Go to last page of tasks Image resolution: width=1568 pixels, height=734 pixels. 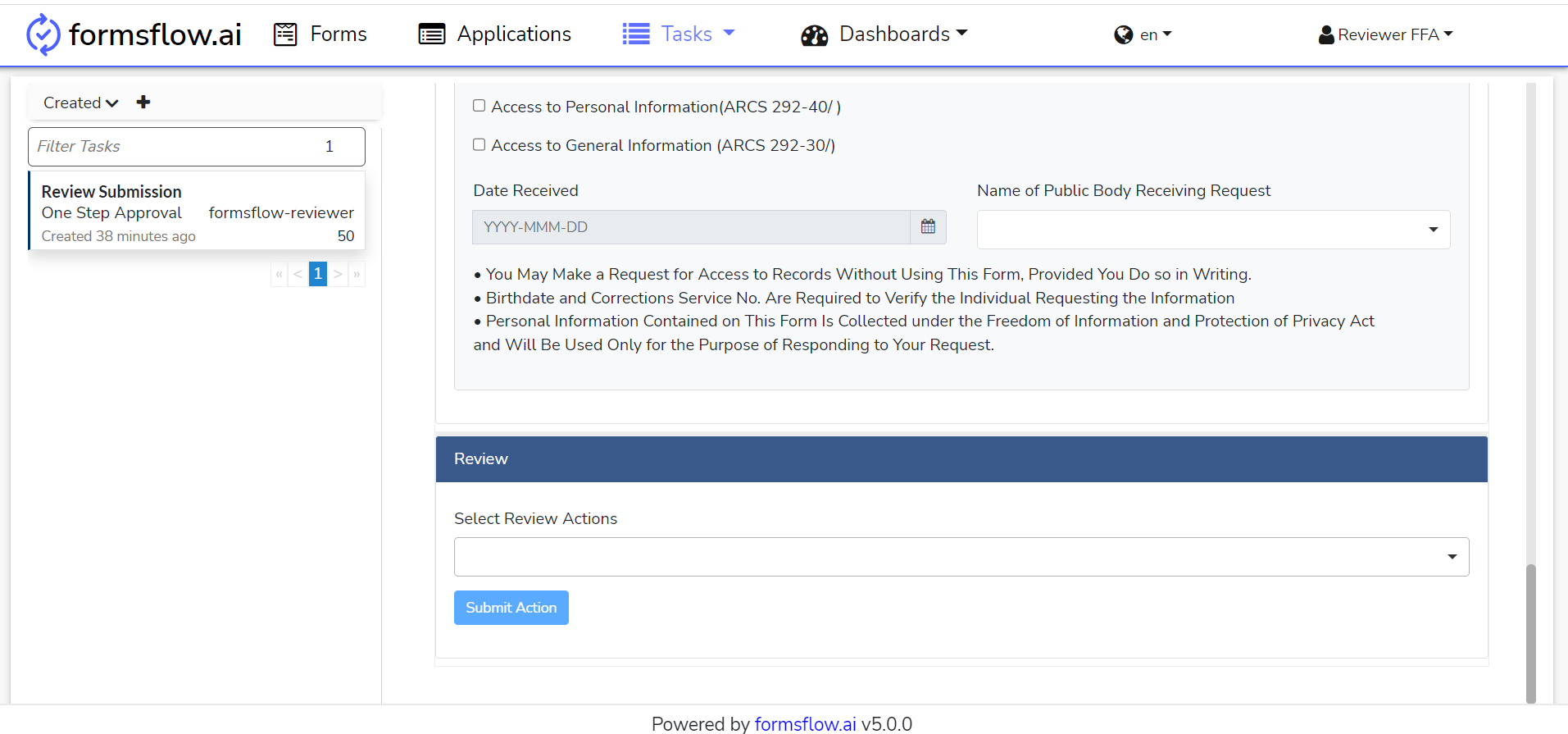pyautogui.click(x=357, y=274)
